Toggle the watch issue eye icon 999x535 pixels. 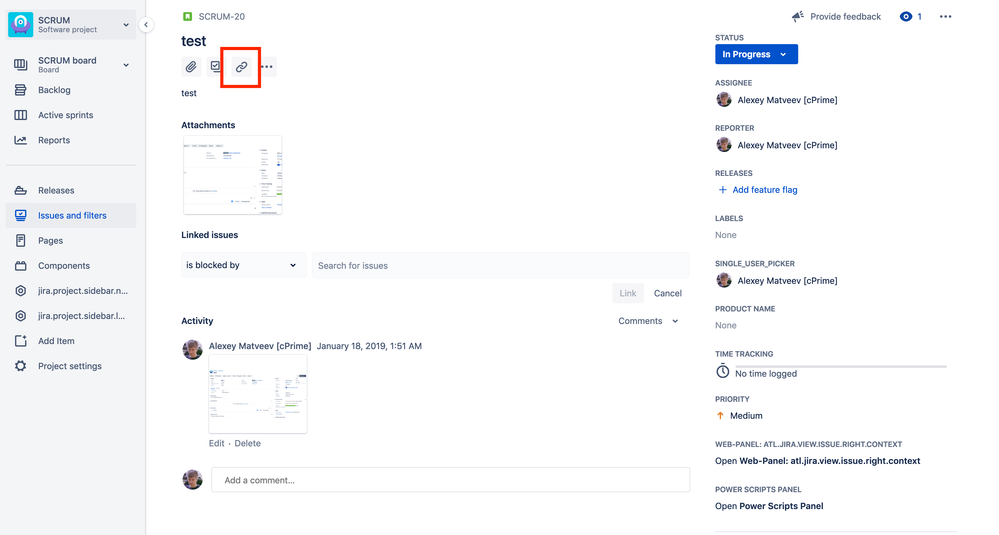tap(905, 17)
